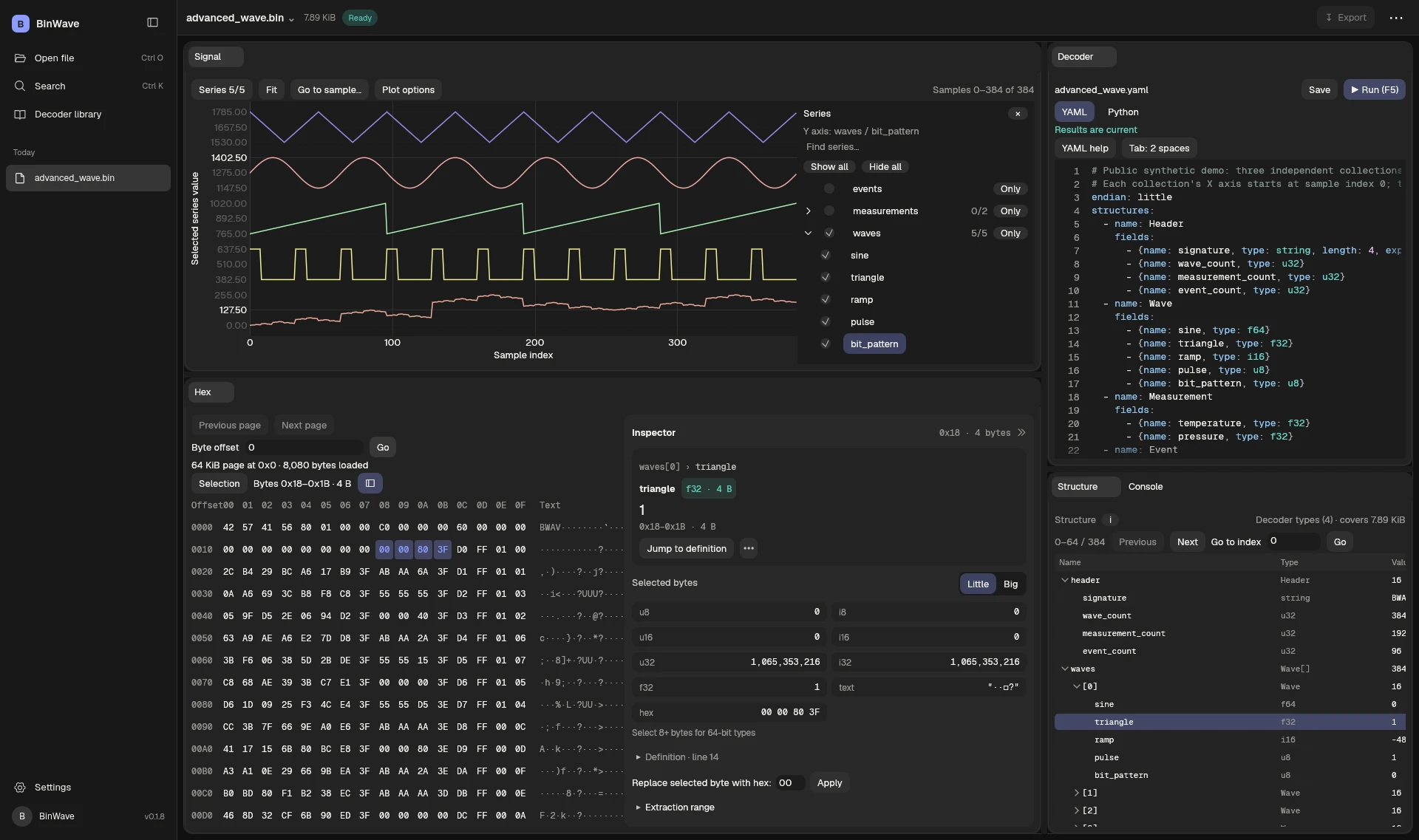
Task: Toggle visibility of the events series
Action: tap(829, 189)
